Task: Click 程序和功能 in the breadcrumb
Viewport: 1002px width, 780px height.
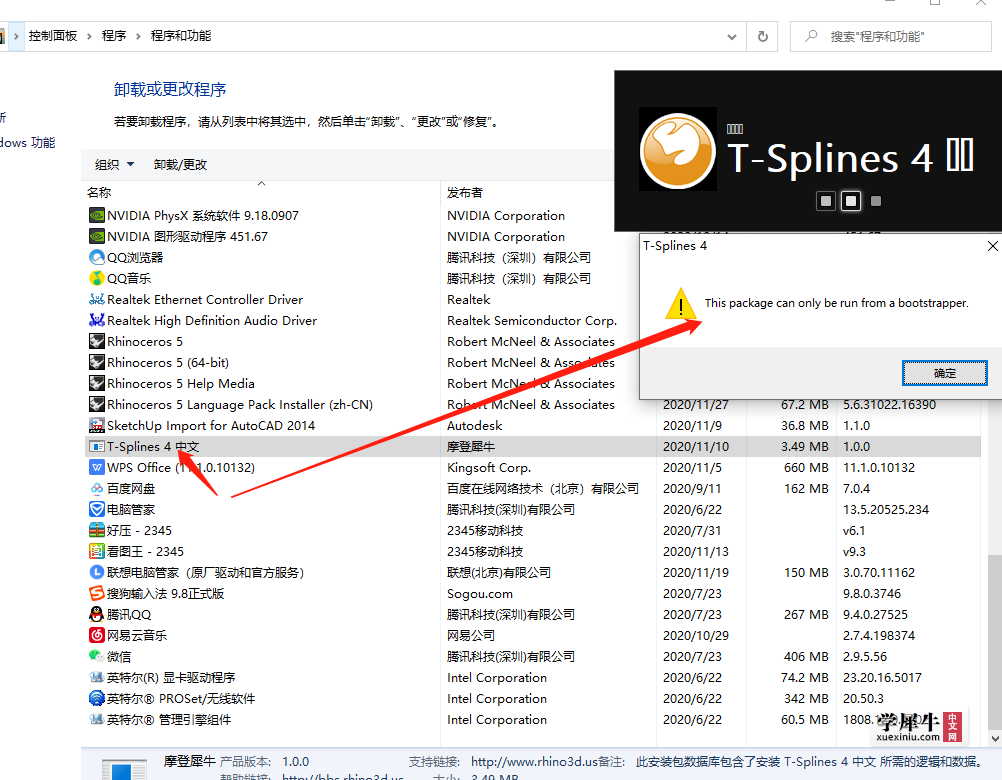Action: (181, 36)
